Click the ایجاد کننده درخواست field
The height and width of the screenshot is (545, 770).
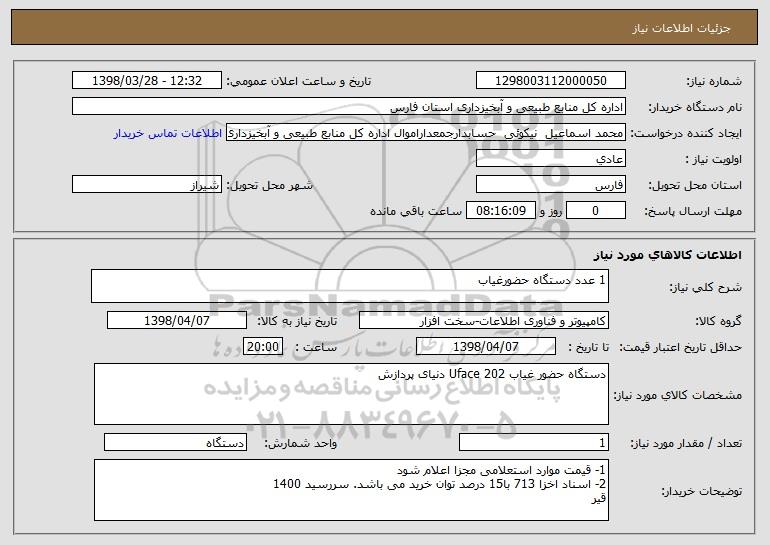point(426,133)
